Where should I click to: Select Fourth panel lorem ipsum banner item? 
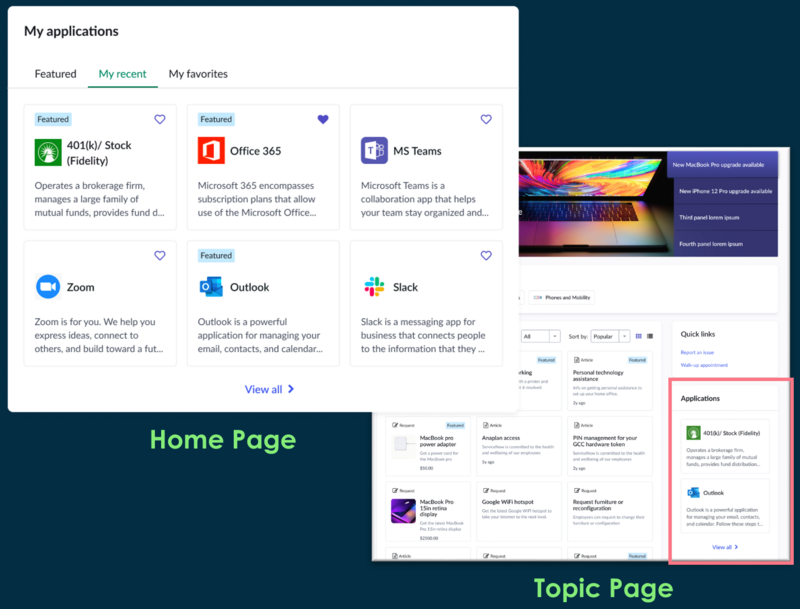pos(725,244)
